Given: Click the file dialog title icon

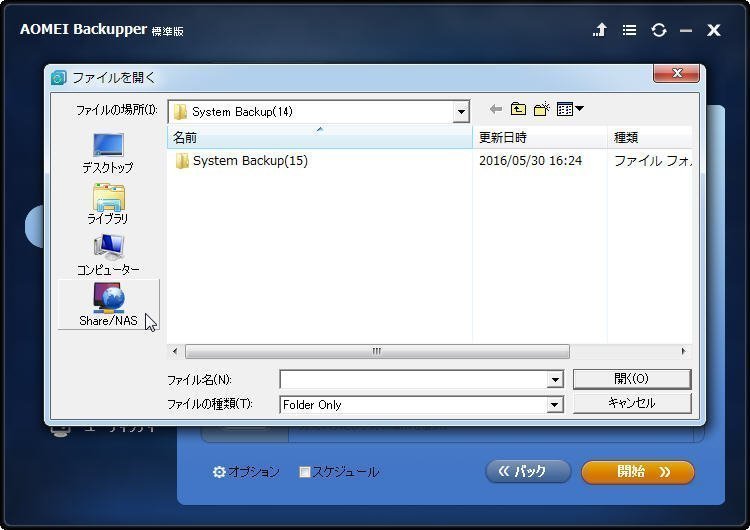Looking at the screenshot, I should (x=59, y=77).
